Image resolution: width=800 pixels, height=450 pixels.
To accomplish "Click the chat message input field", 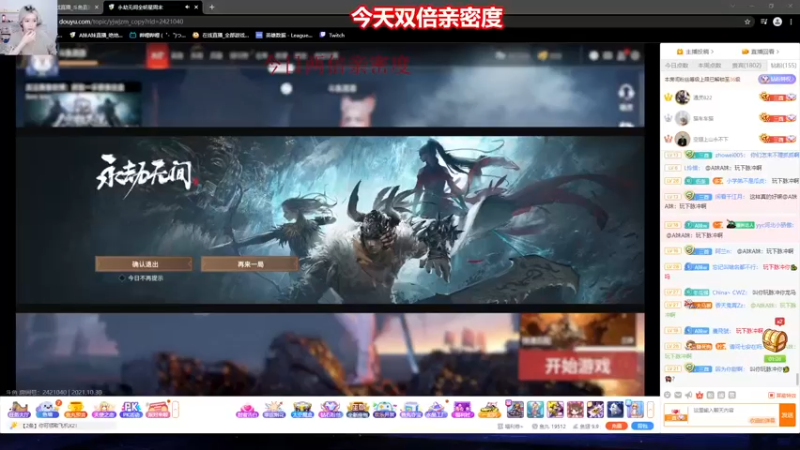I will (x=732, y=415).
